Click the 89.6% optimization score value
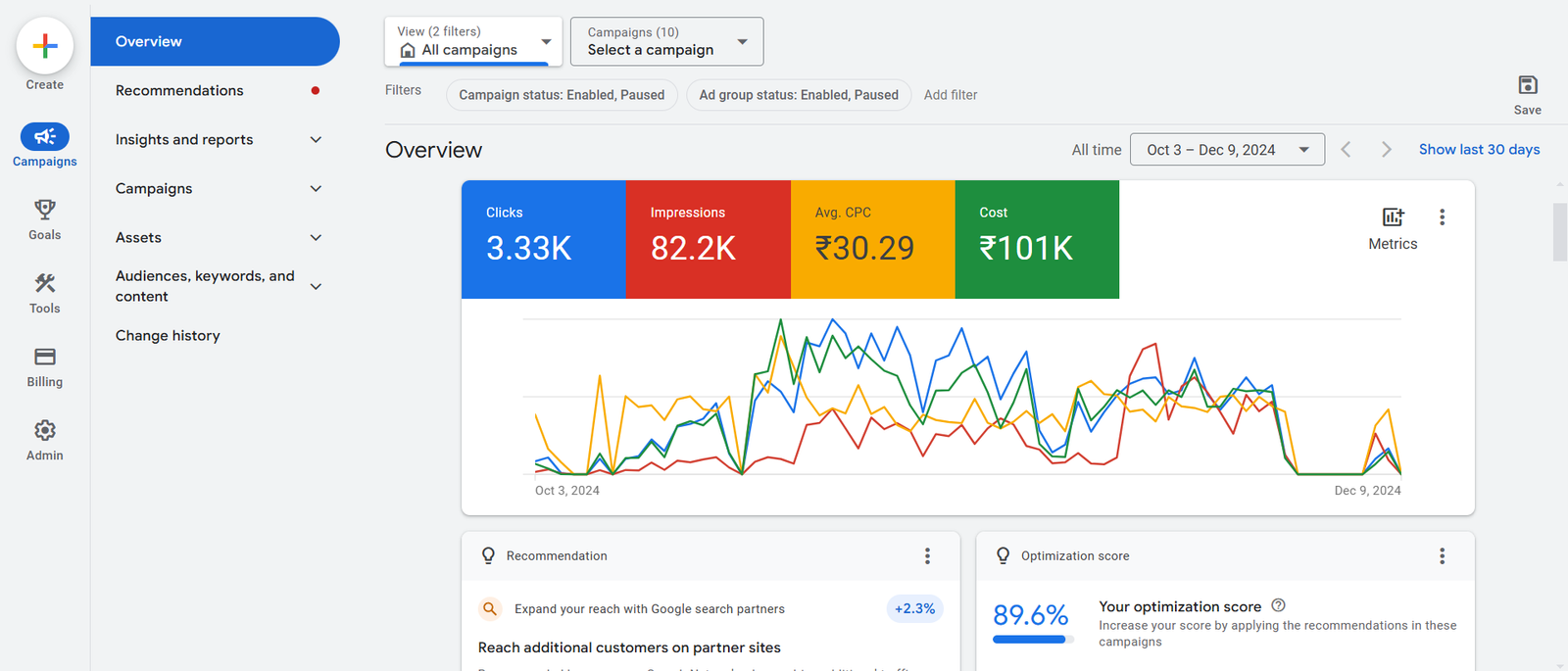1568x671 pixels. pyautogui.click(x=1030, y=614)
